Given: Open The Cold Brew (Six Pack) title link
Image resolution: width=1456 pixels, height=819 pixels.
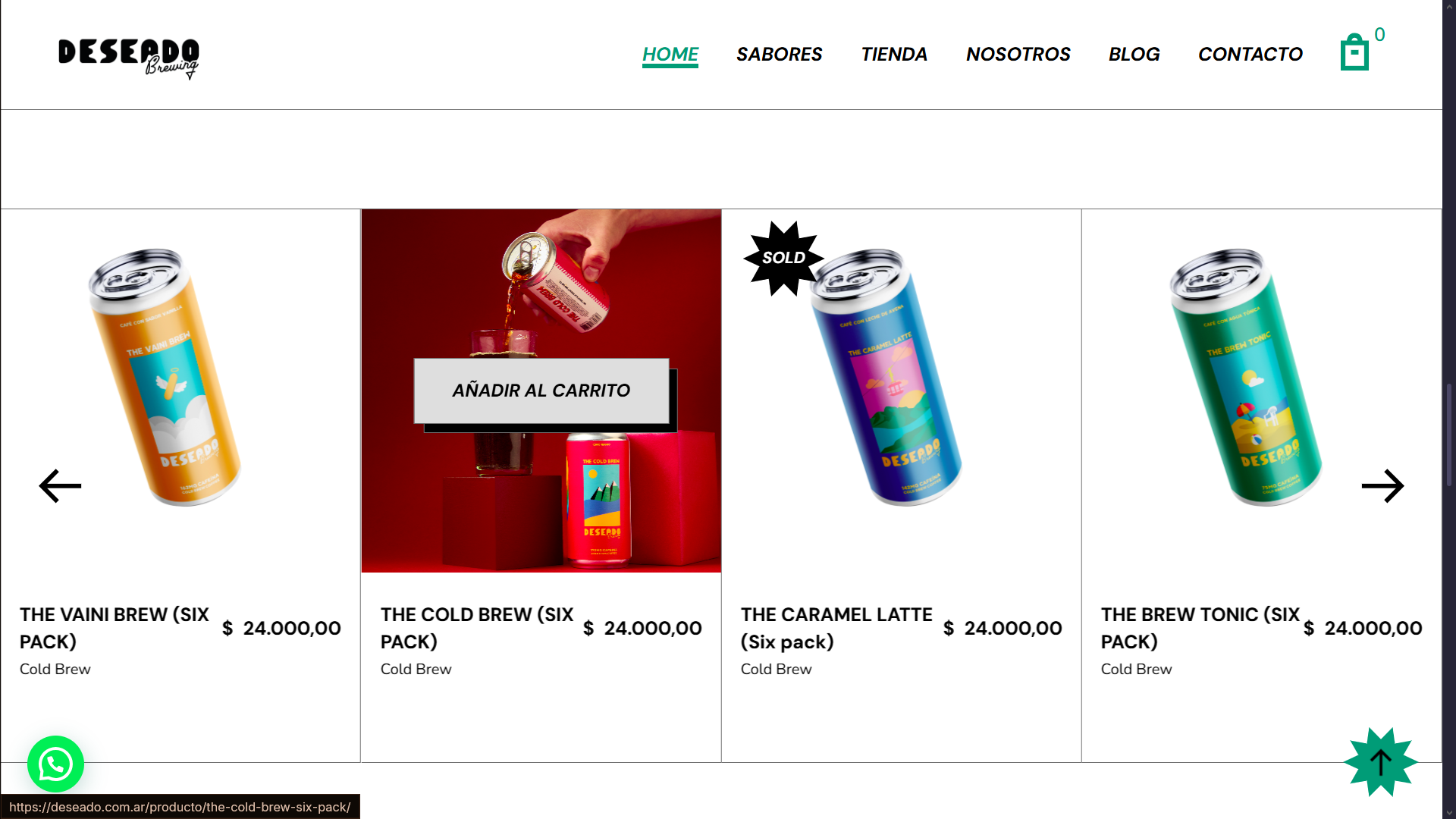Looking at the screenshot, I should (x=477, y=628).
